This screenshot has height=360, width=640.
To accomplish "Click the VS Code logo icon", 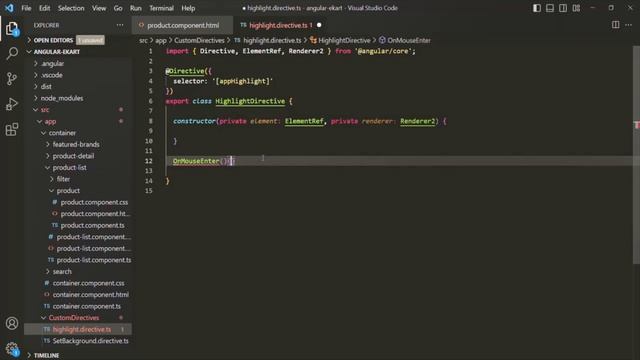I will [9, 8].
